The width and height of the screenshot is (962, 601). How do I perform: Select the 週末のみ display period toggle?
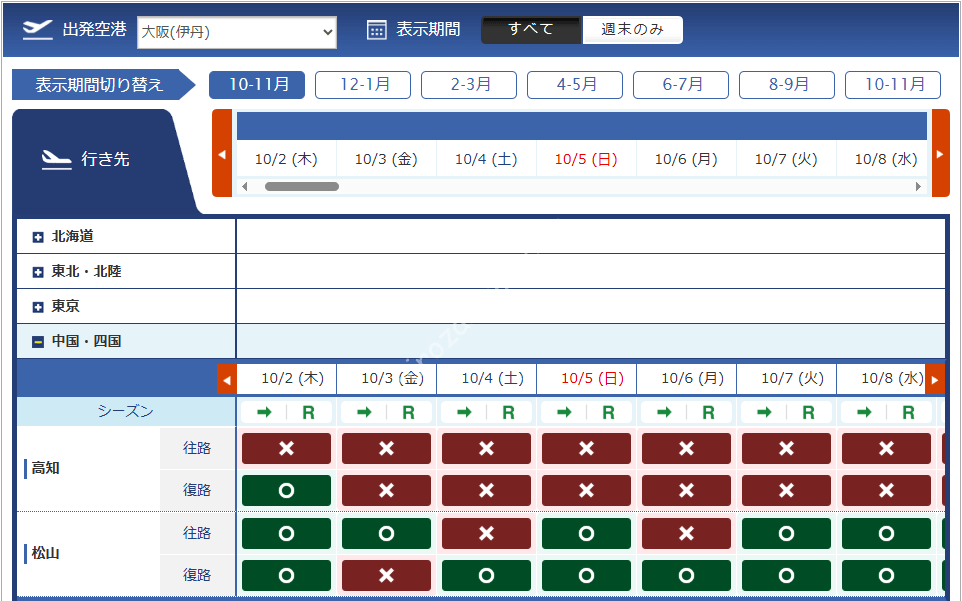pos(633,29)
